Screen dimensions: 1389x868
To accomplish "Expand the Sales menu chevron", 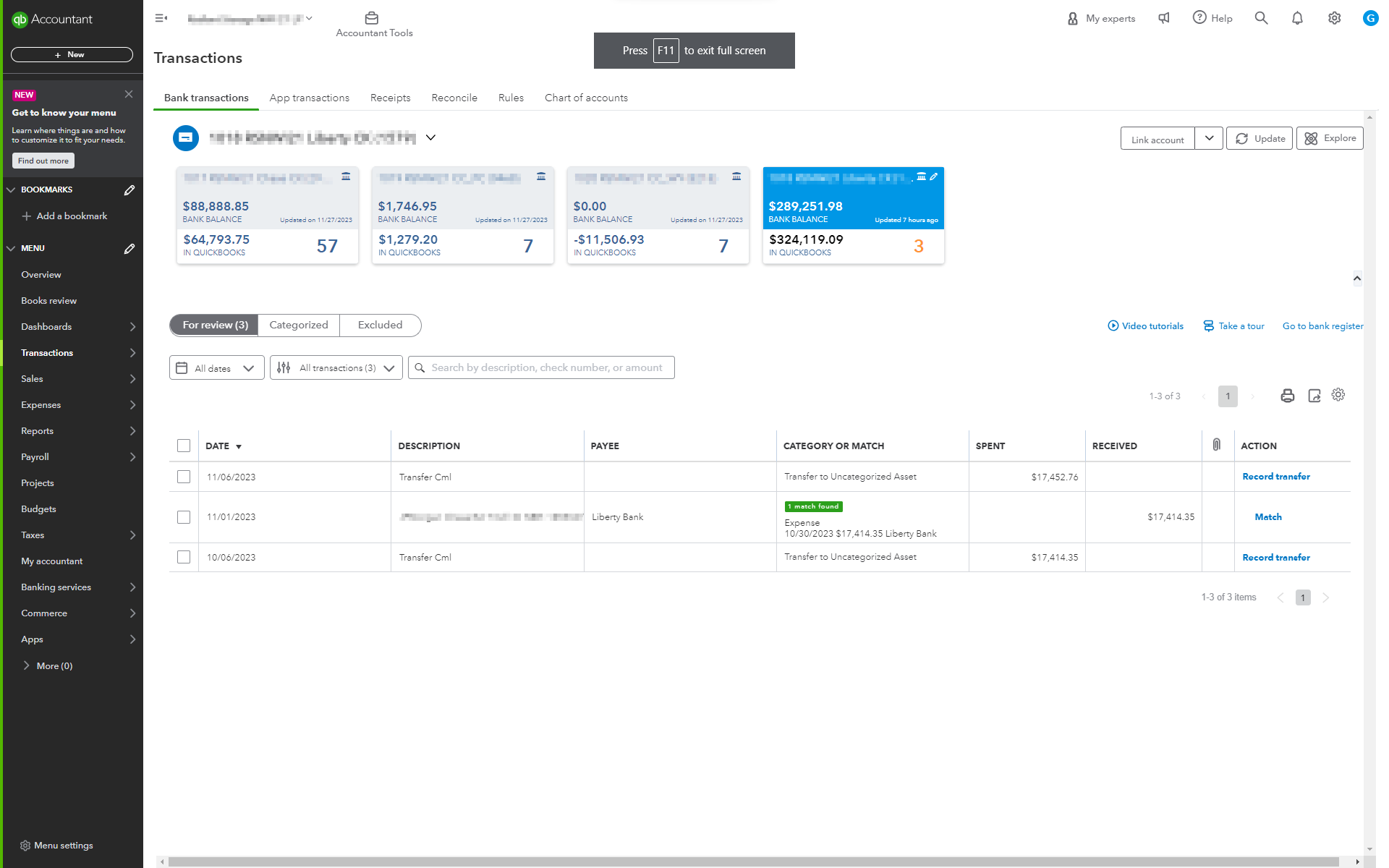I will (132, 378).
